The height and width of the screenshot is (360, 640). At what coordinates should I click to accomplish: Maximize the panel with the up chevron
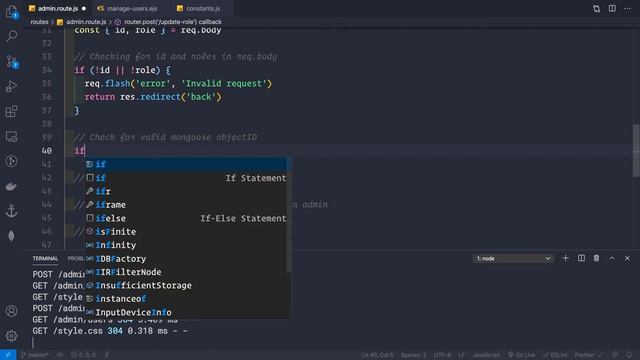pyautogui.click(x=612, y=258)
